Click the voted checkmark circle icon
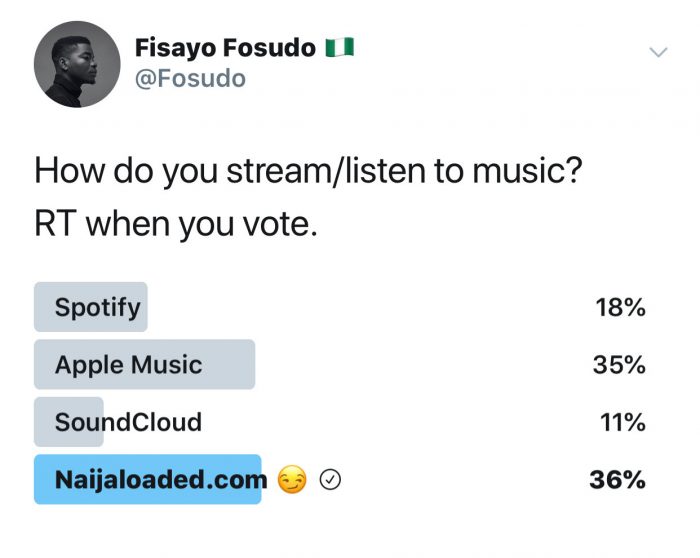The width and height of the screenshot is (700, 558). pos(330,479)
